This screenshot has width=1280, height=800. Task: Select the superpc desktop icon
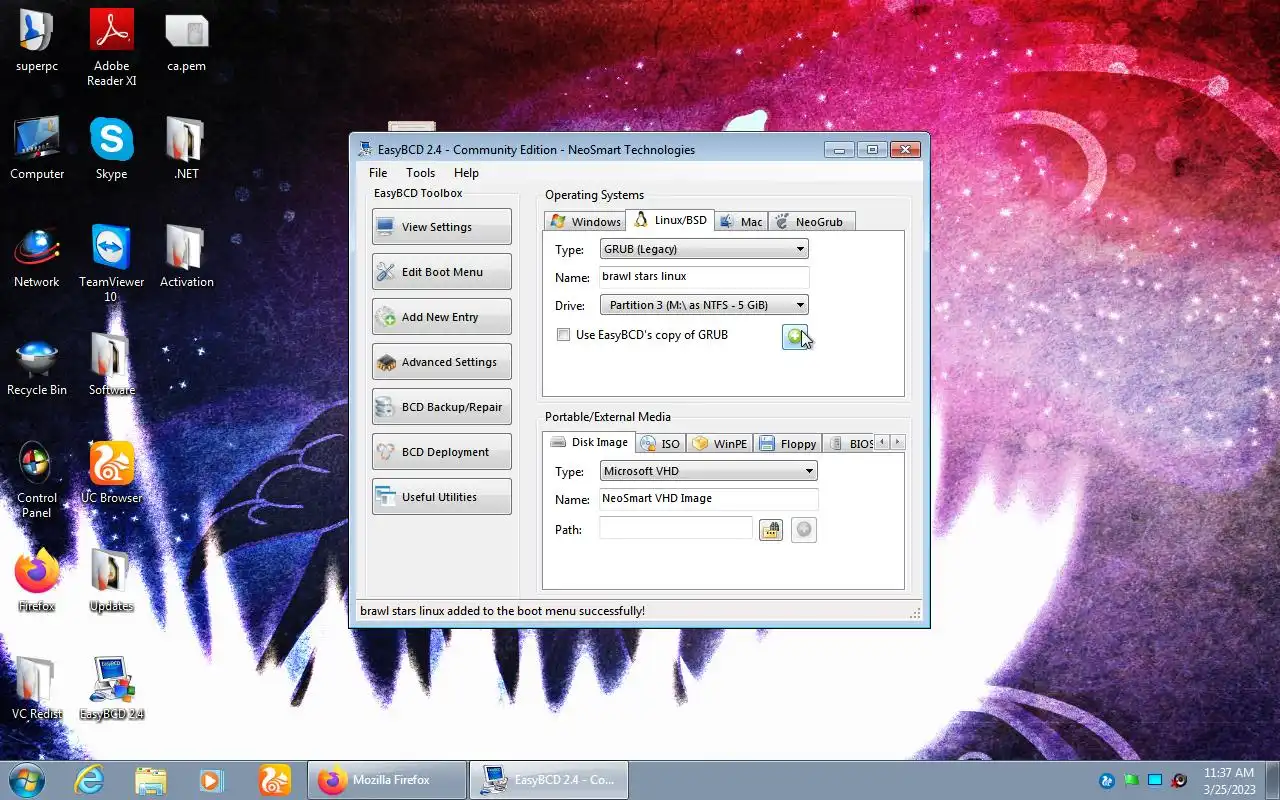tap(37, 41)
